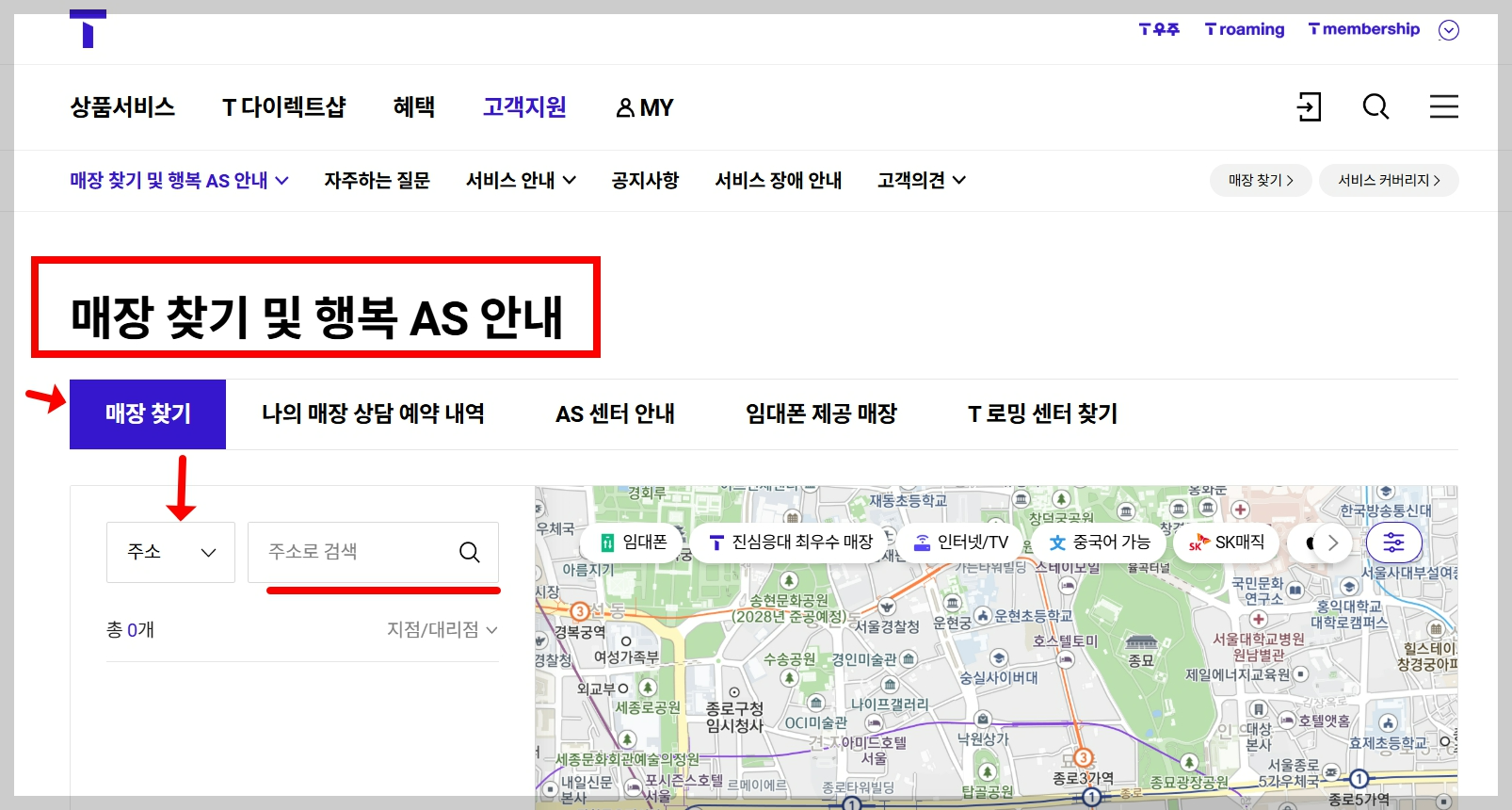
Task: Click the 경복궁역 station marker on map
Action: pyautogui.click(x=581, y=612)
